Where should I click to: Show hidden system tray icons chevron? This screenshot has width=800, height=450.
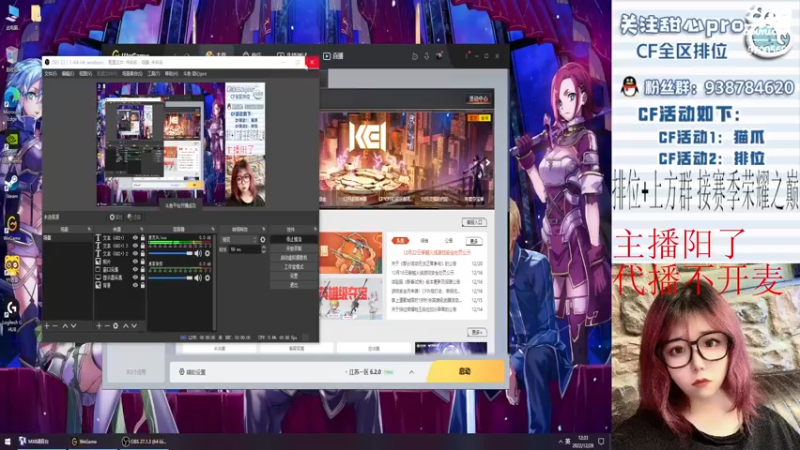[x=560, y=442]
